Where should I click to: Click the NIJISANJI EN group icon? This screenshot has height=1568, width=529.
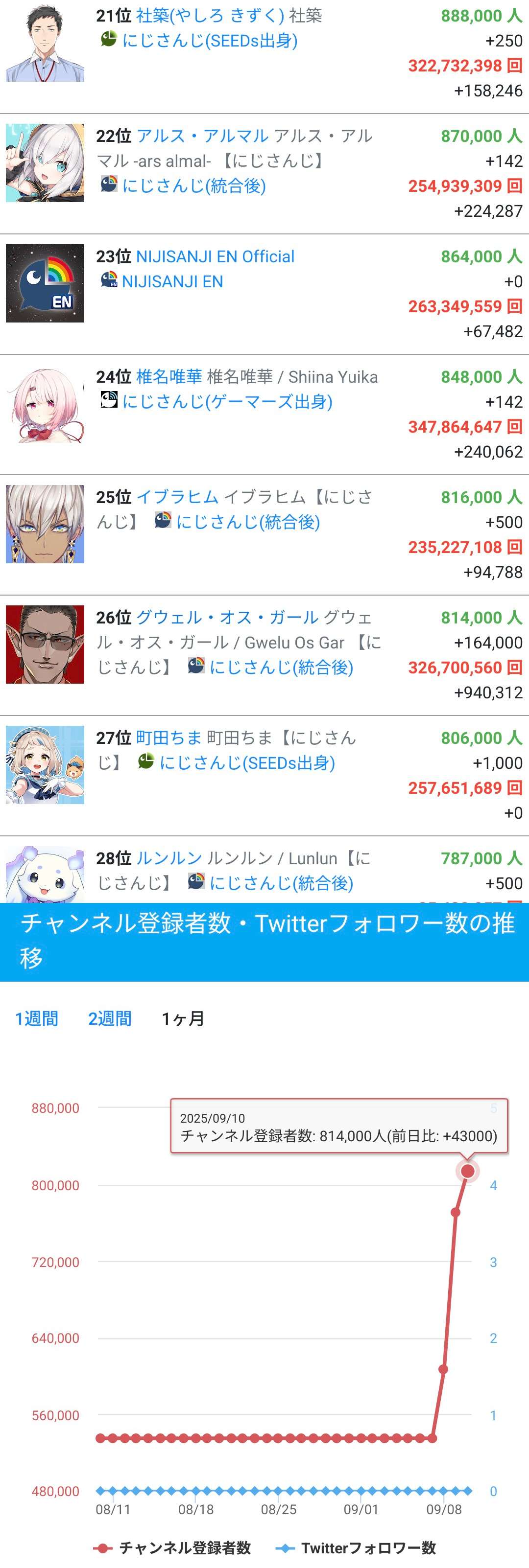point(108,280)
